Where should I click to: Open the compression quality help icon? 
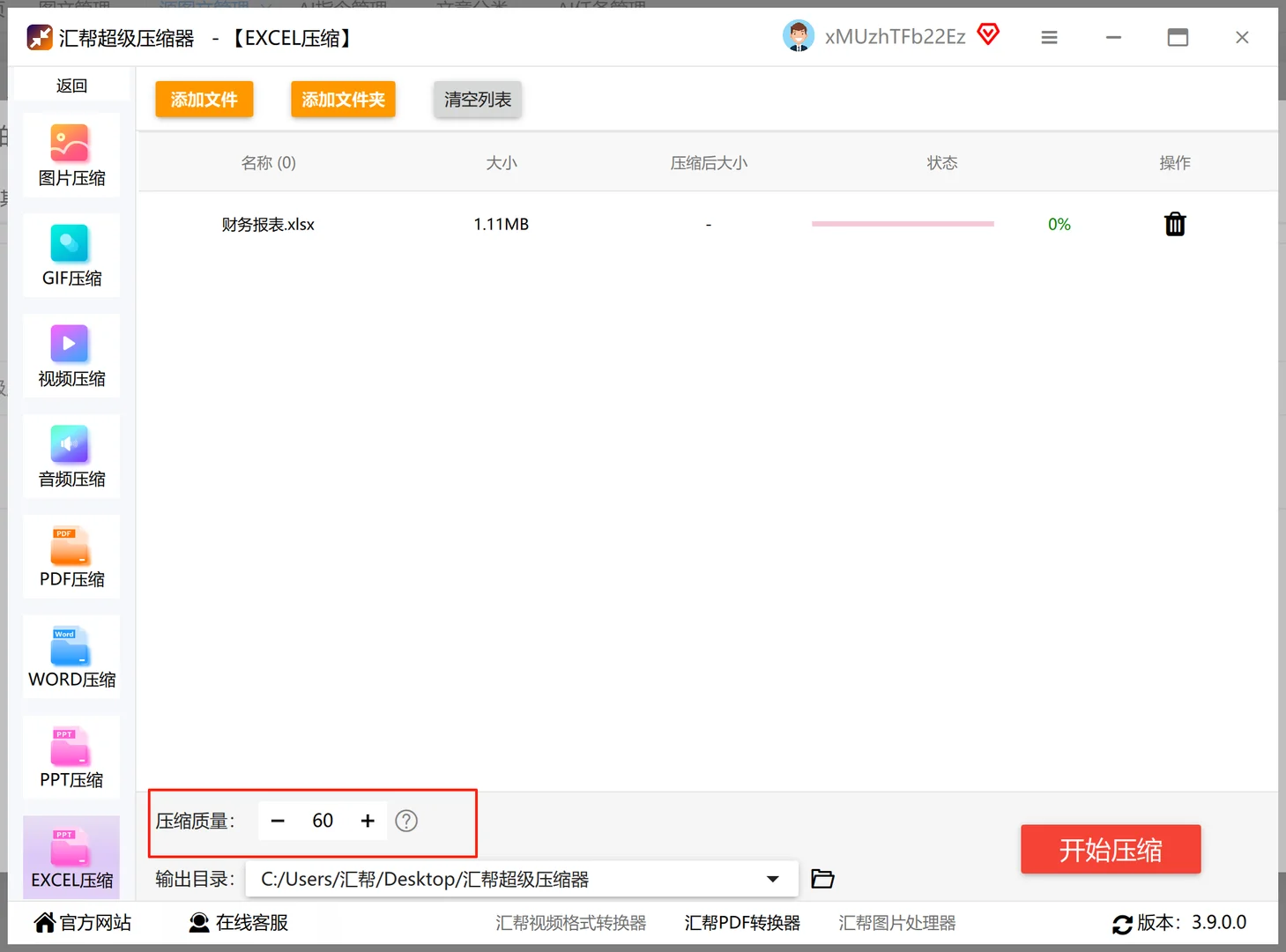[406, 821]
